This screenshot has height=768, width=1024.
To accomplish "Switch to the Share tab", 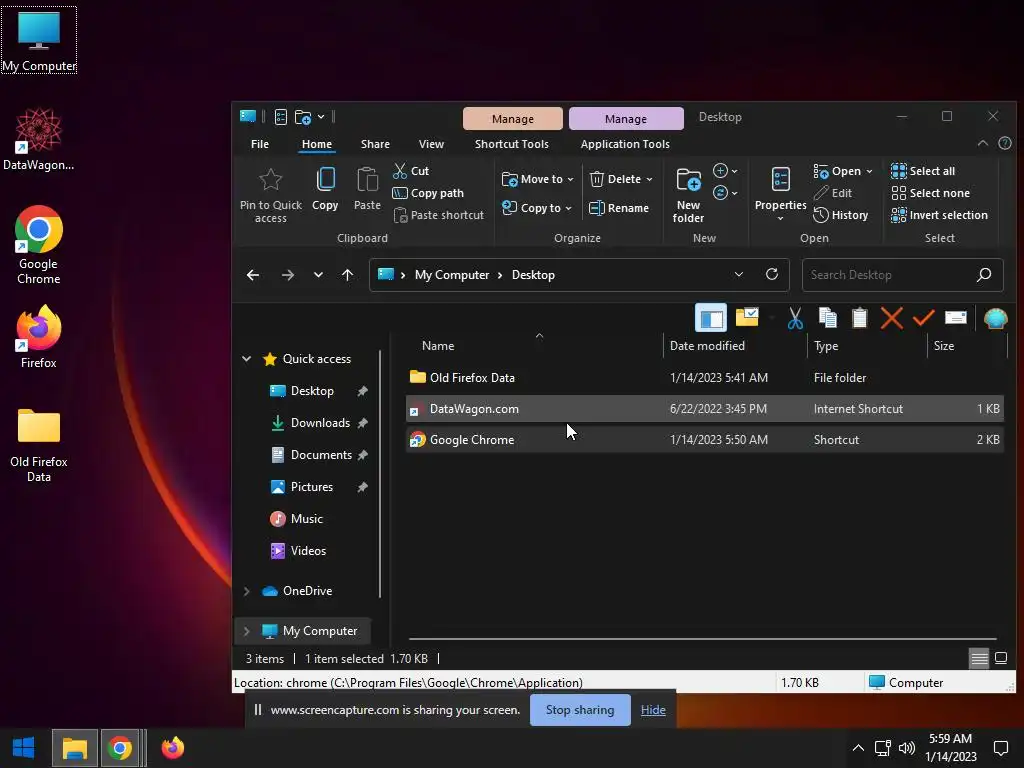I will coord(375,144).
